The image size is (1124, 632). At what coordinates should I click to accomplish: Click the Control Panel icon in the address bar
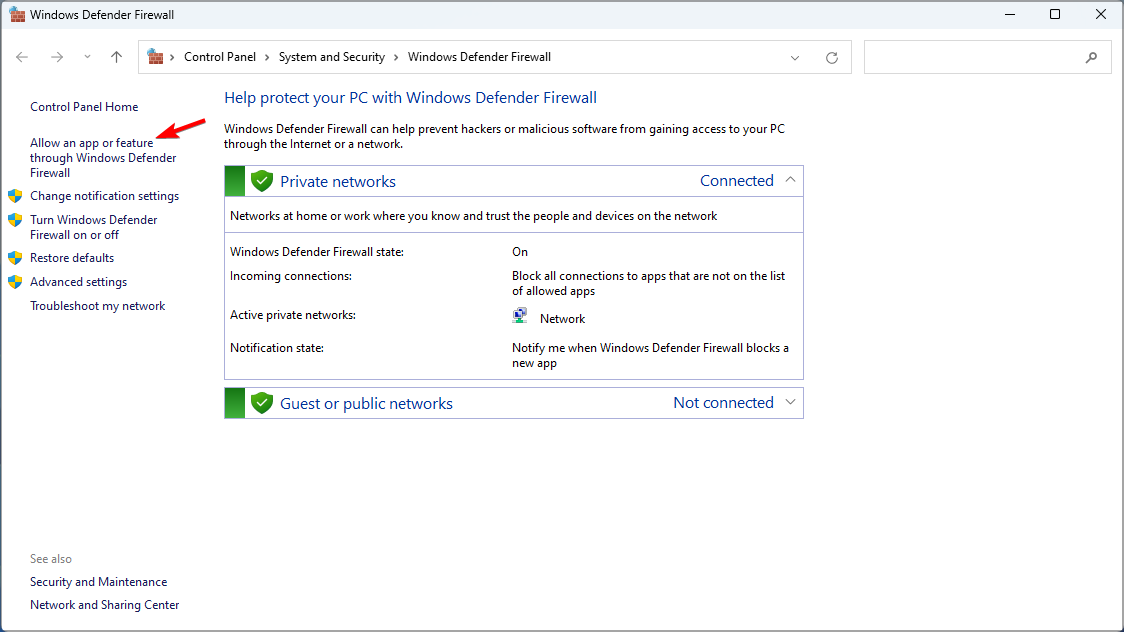pos(153,57)
